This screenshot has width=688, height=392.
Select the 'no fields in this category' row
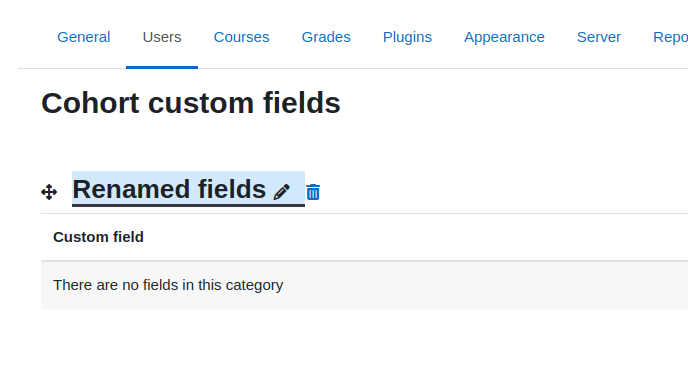pos(364,285)
